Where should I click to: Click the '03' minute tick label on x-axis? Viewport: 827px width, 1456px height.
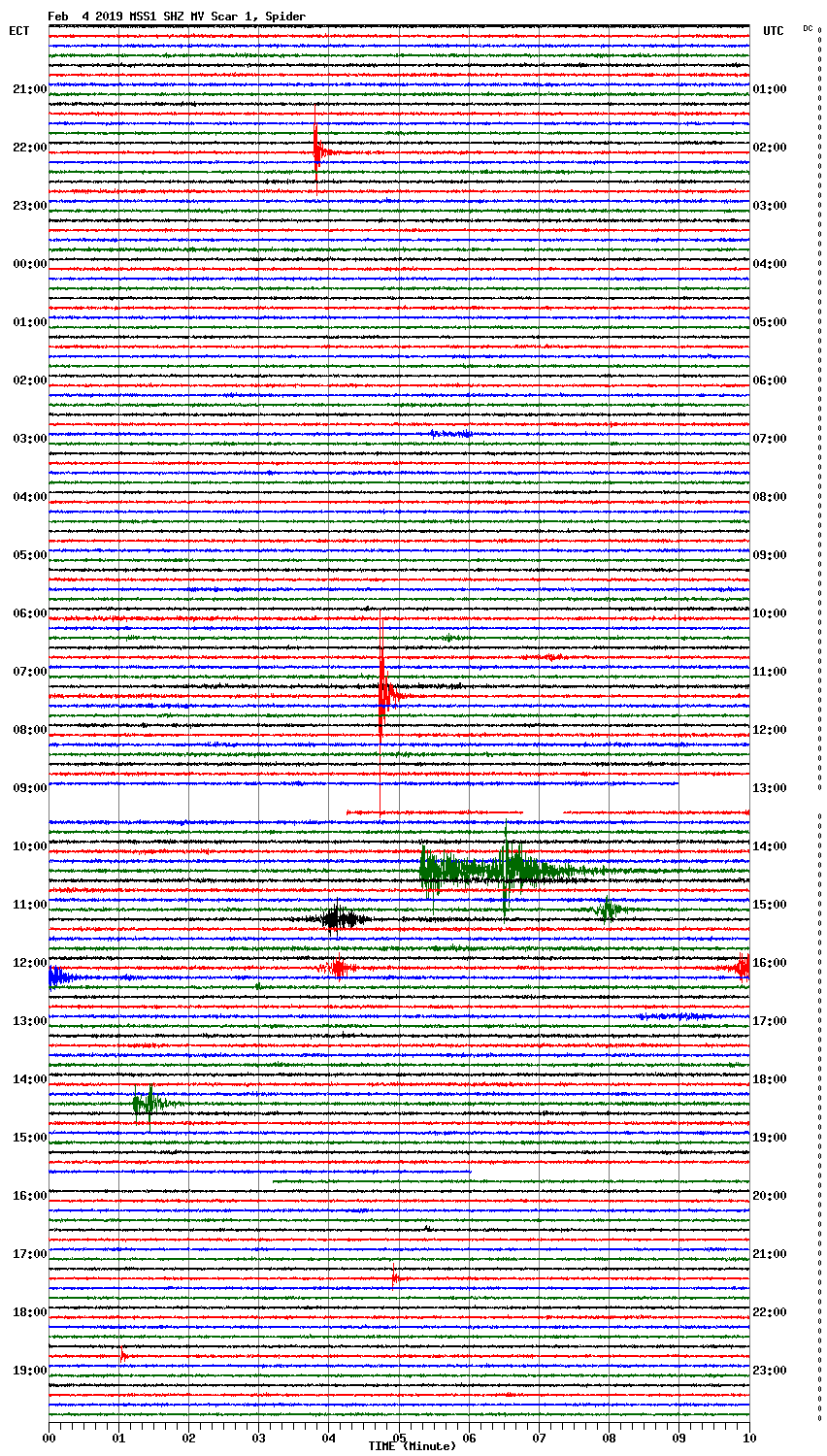(258, 1438)
